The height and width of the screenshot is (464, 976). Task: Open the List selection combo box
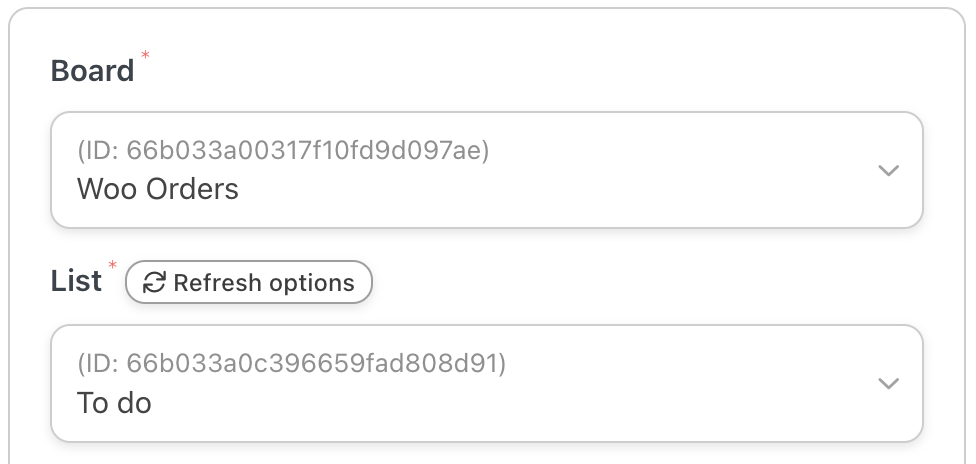486,383
